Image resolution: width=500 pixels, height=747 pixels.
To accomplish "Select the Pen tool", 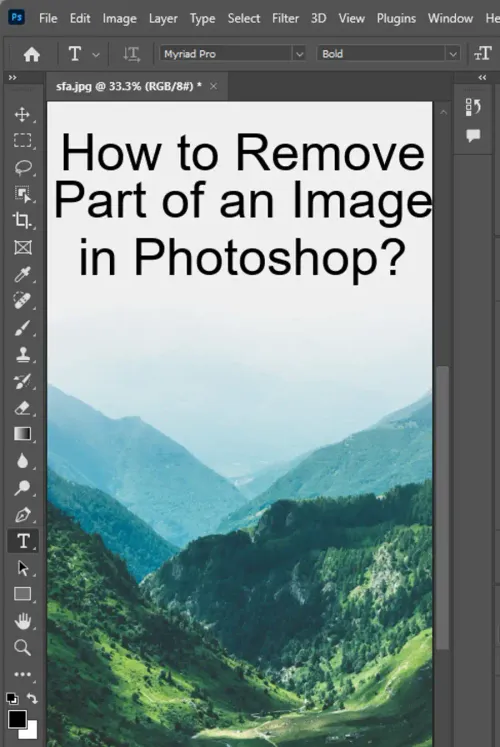I will click(x=22, y=515).
